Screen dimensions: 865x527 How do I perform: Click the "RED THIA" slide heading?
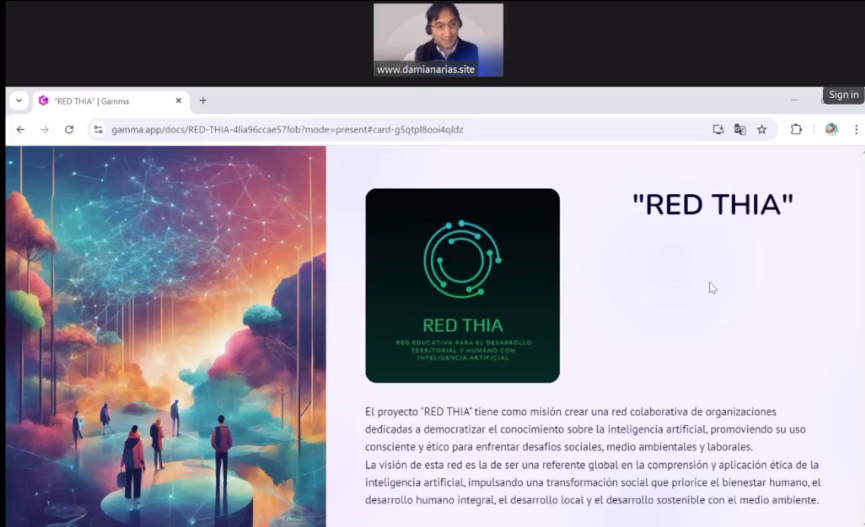712,204
